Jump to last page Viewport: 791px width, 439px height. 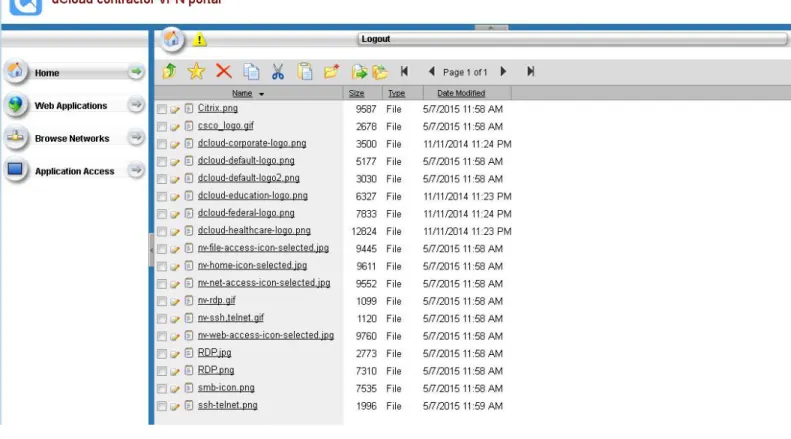[x=530, y=72]
